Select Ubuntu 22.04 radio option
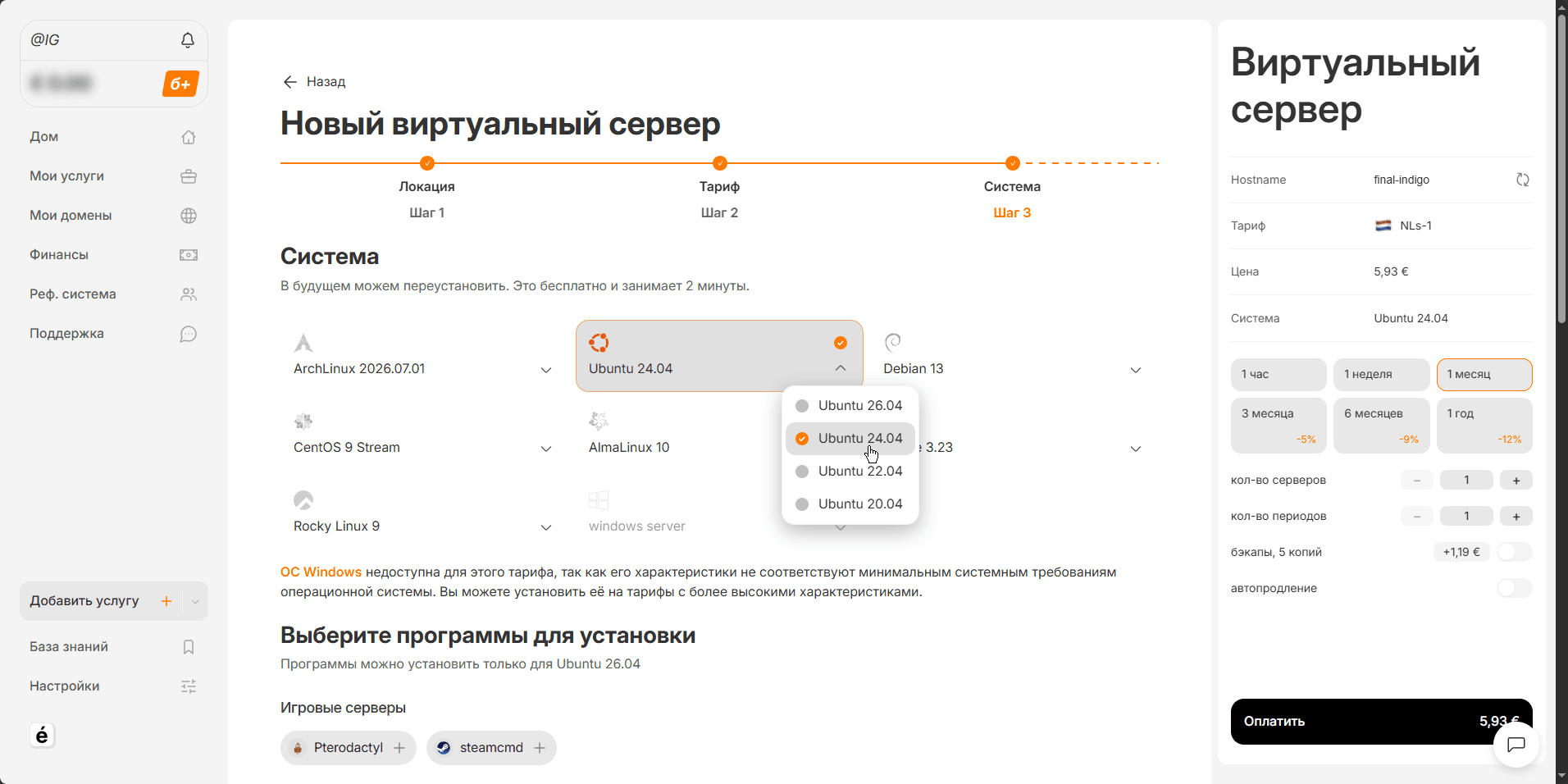Image resolution: width=1568 pixels, height=784 pixels. [850, 472]
